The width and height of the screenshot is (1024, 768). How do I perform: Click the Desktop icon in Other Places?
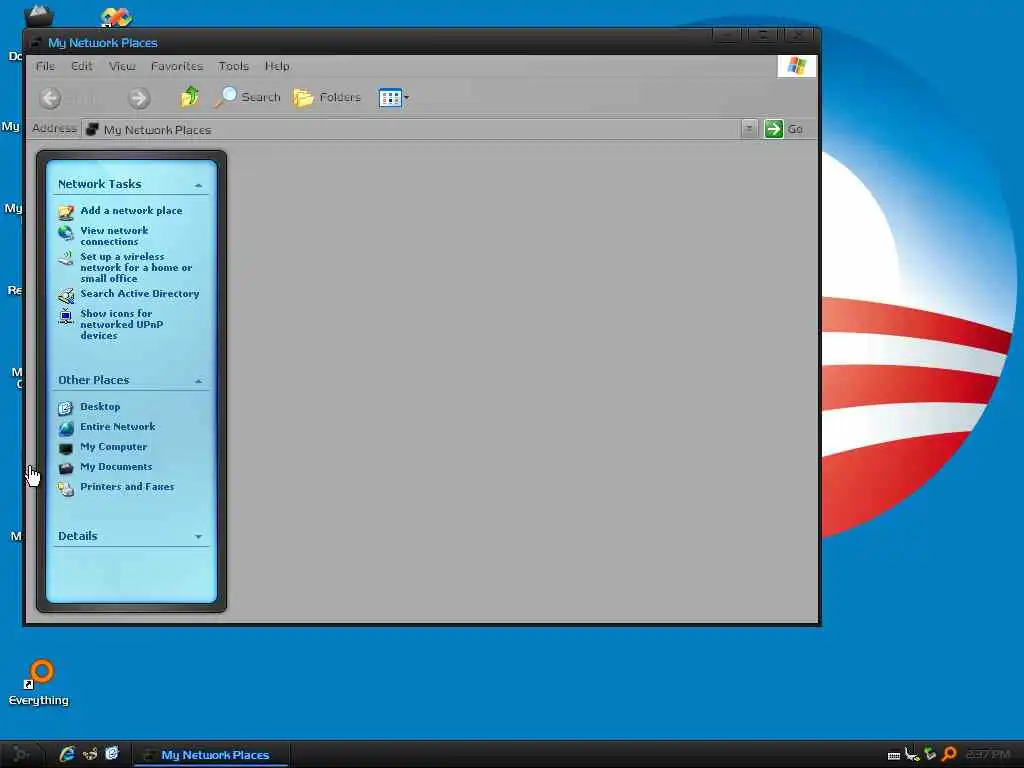point(65,408)
